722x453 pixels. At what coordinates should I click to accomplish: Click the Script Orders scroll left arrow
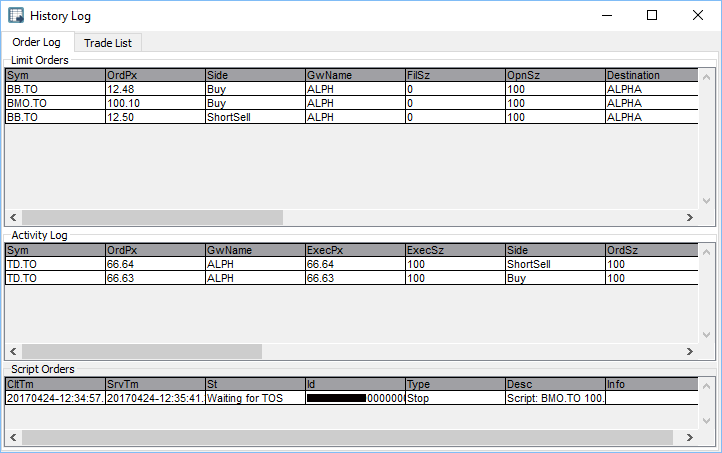[x=13, y=437]
